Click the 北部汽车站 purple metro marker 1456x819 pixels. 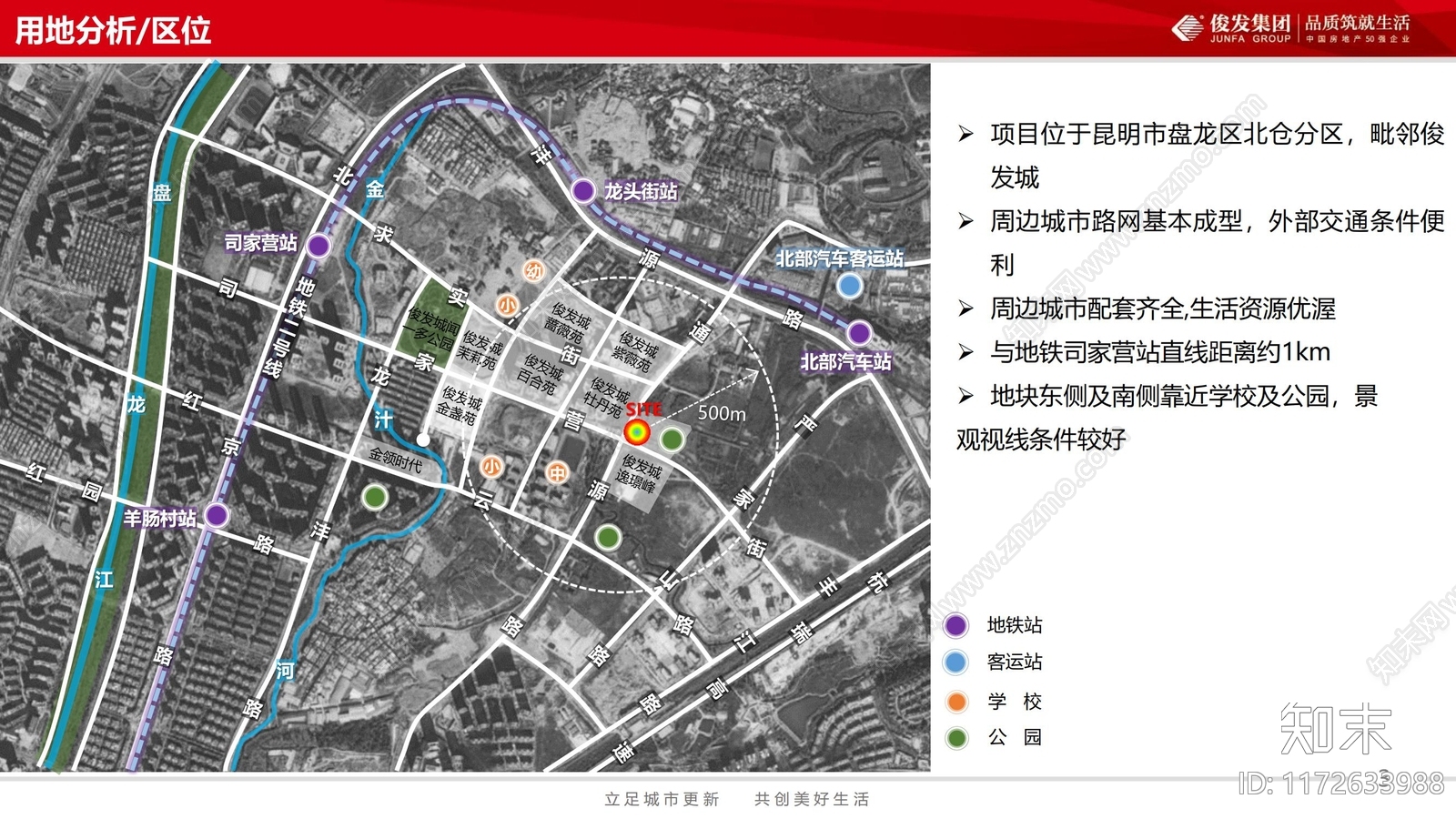tap(859, 333)
